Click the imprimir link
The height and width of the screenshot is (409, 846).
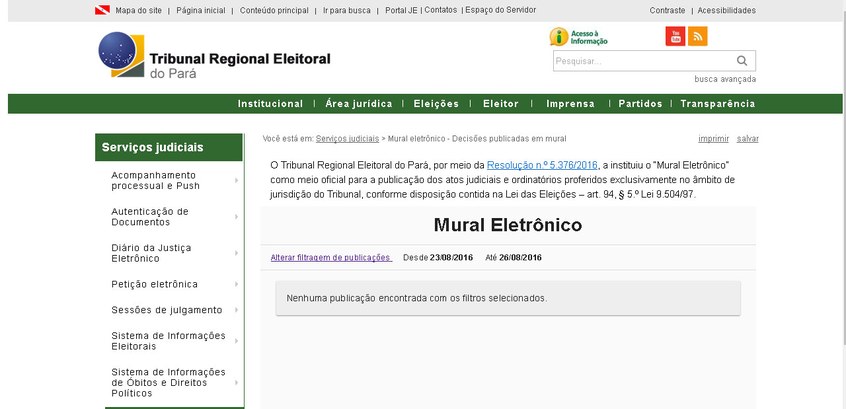713,139
